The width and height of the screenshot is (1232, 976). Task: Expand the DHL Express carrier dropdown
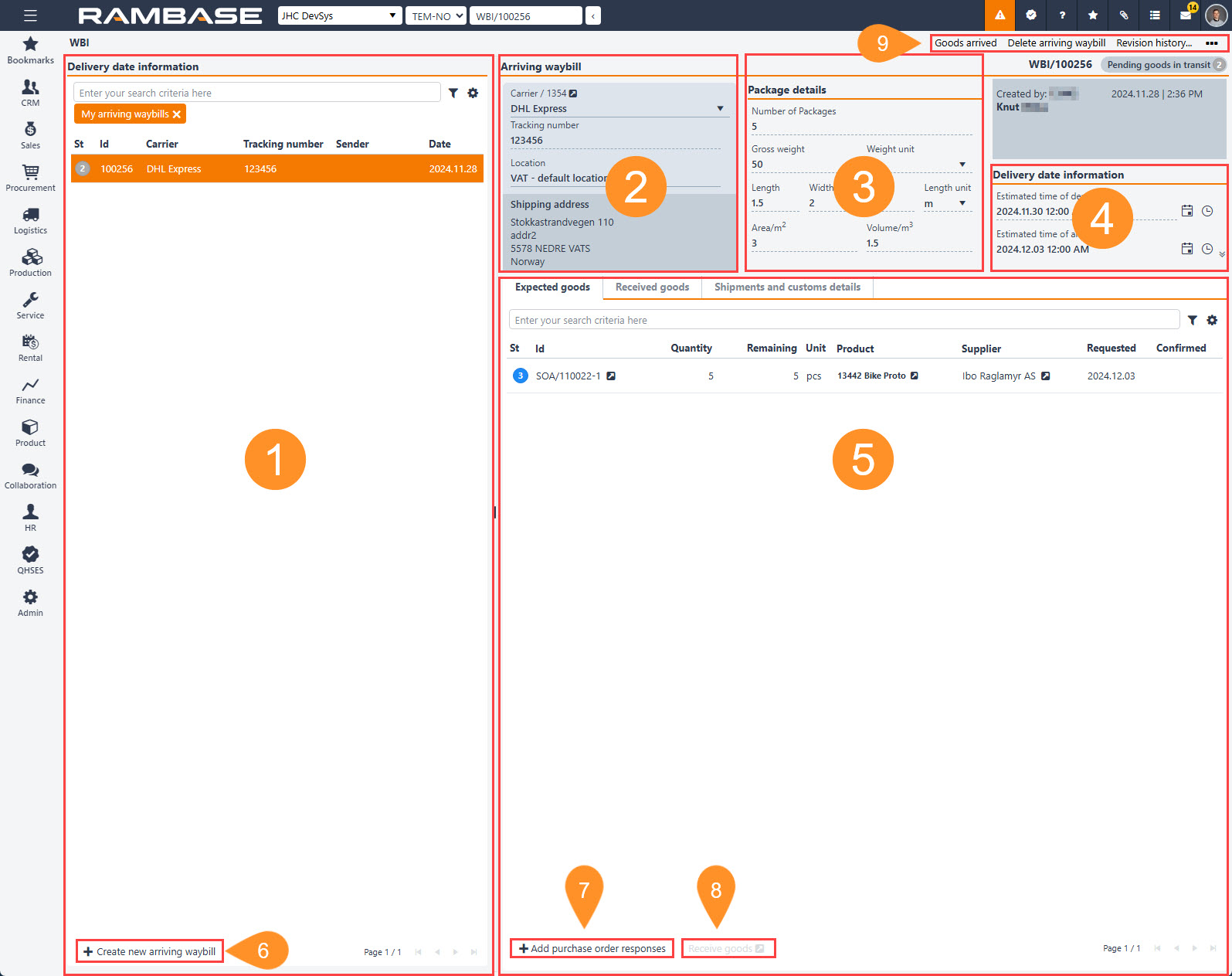point(720,109)
